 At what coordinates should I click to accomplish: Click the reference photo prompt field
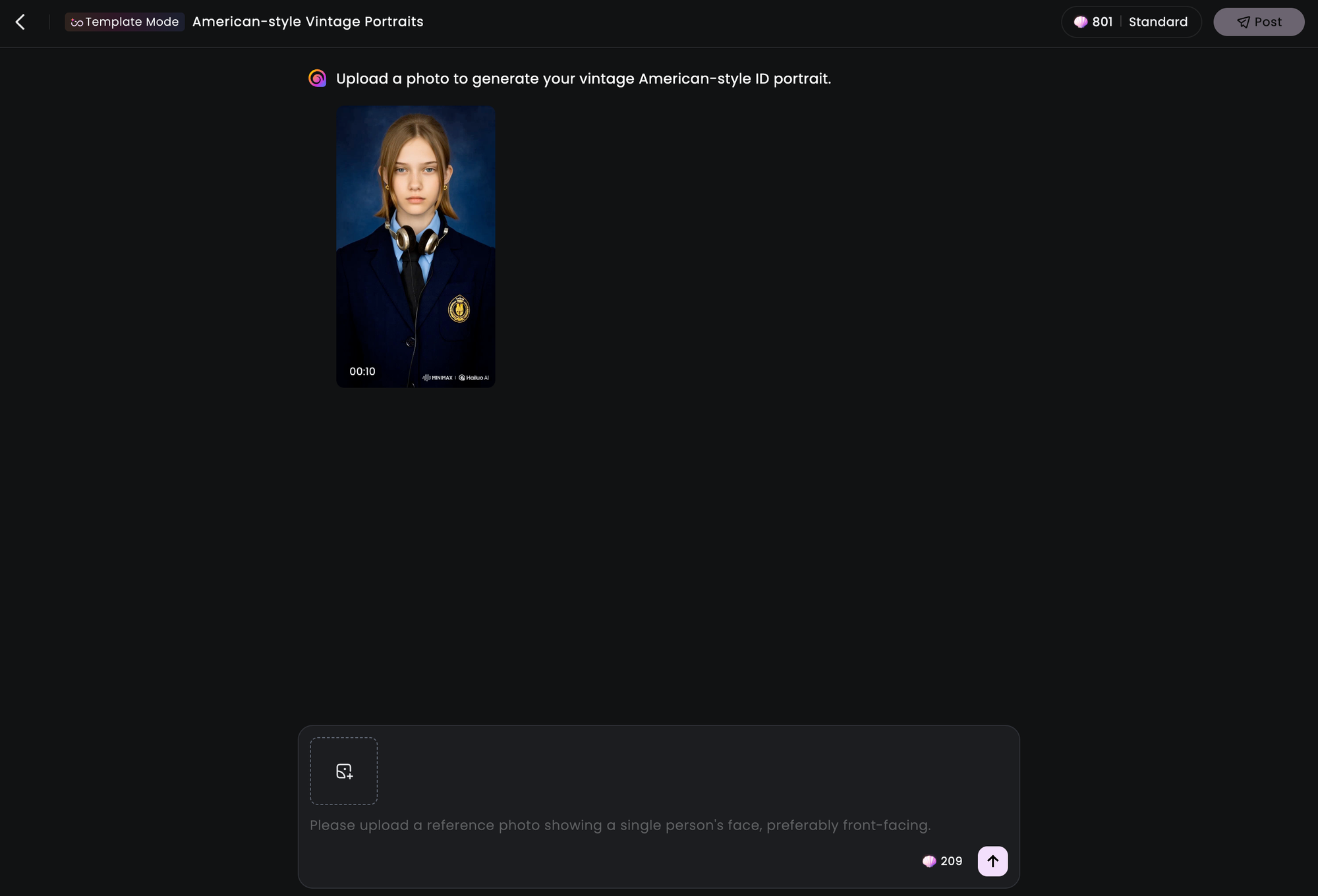pos(619,826)
